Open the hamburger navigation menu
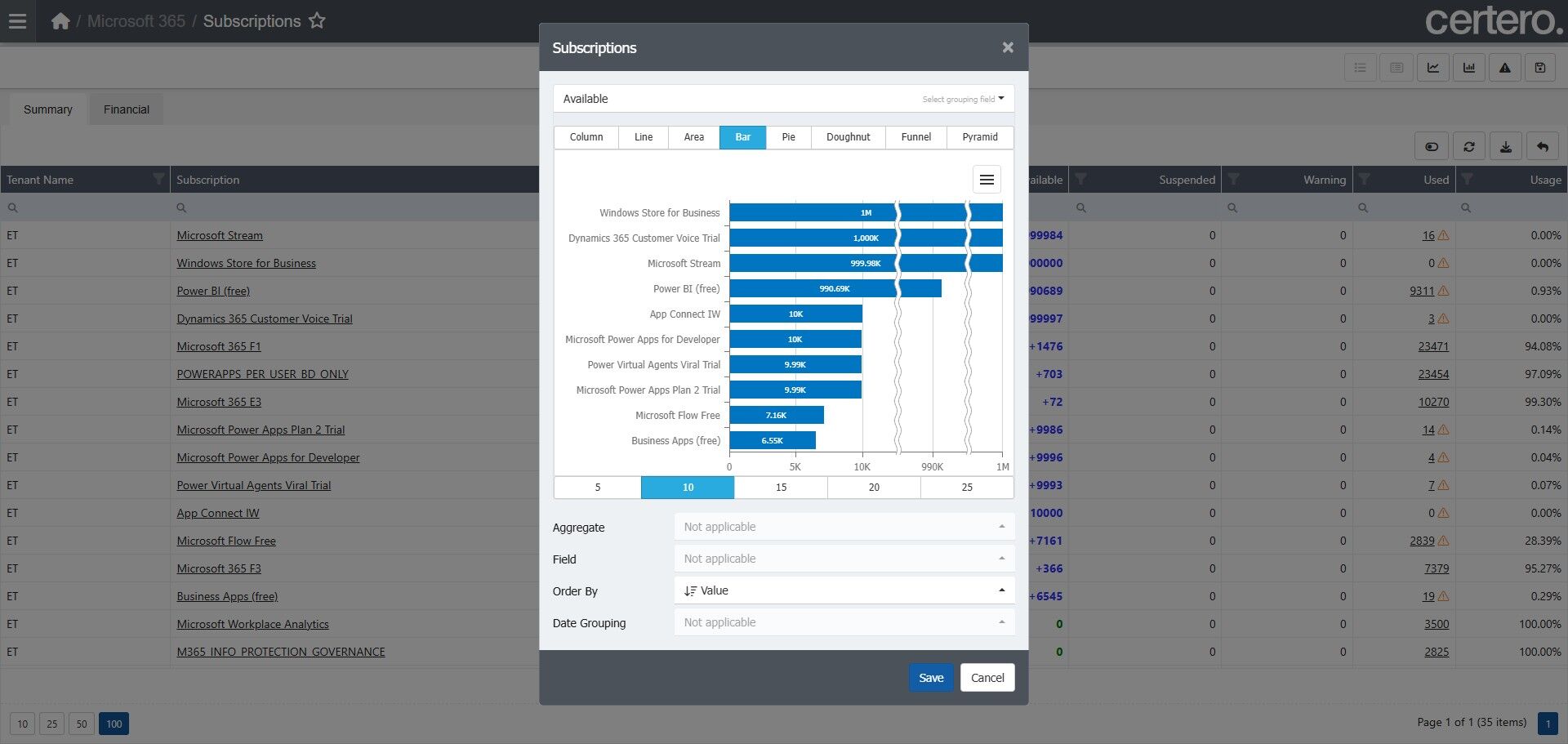The width and height of the screenshot is (1568, 744). [x=18, y=21]
